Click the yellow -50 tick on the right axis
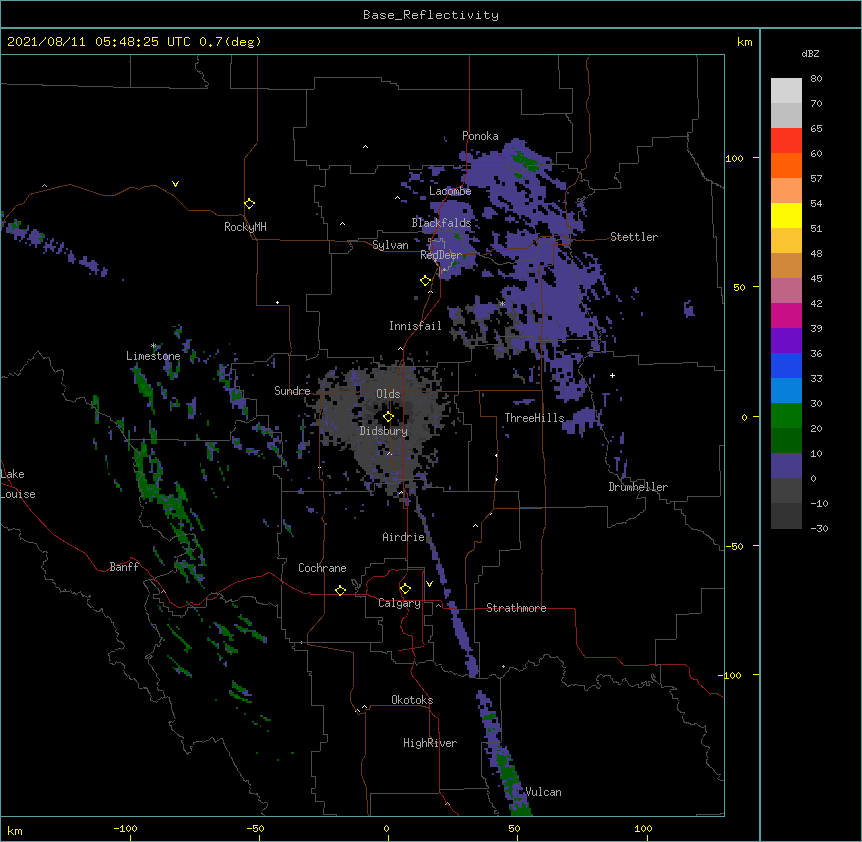The width and height of the screenshot is (862, 842). click(x=734, y=546)
